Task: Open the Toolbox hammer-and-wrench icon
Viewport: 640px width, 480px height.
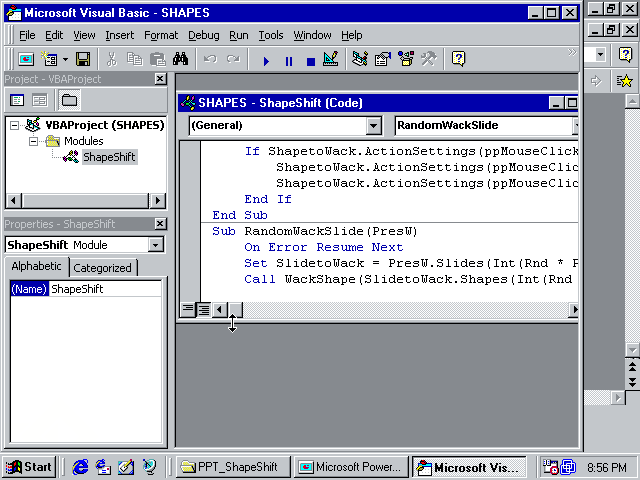Action: 429,59
